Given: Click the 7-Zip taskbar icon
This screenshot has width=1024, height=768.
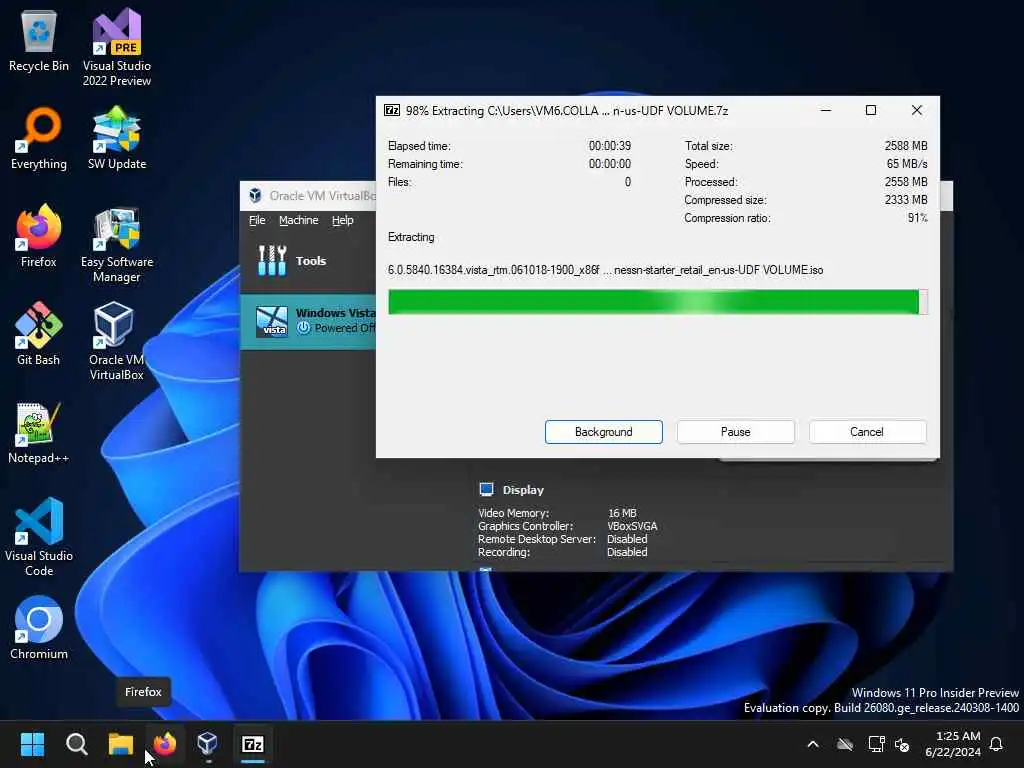Looking at the screenshot, I should [x=253, y=744].
